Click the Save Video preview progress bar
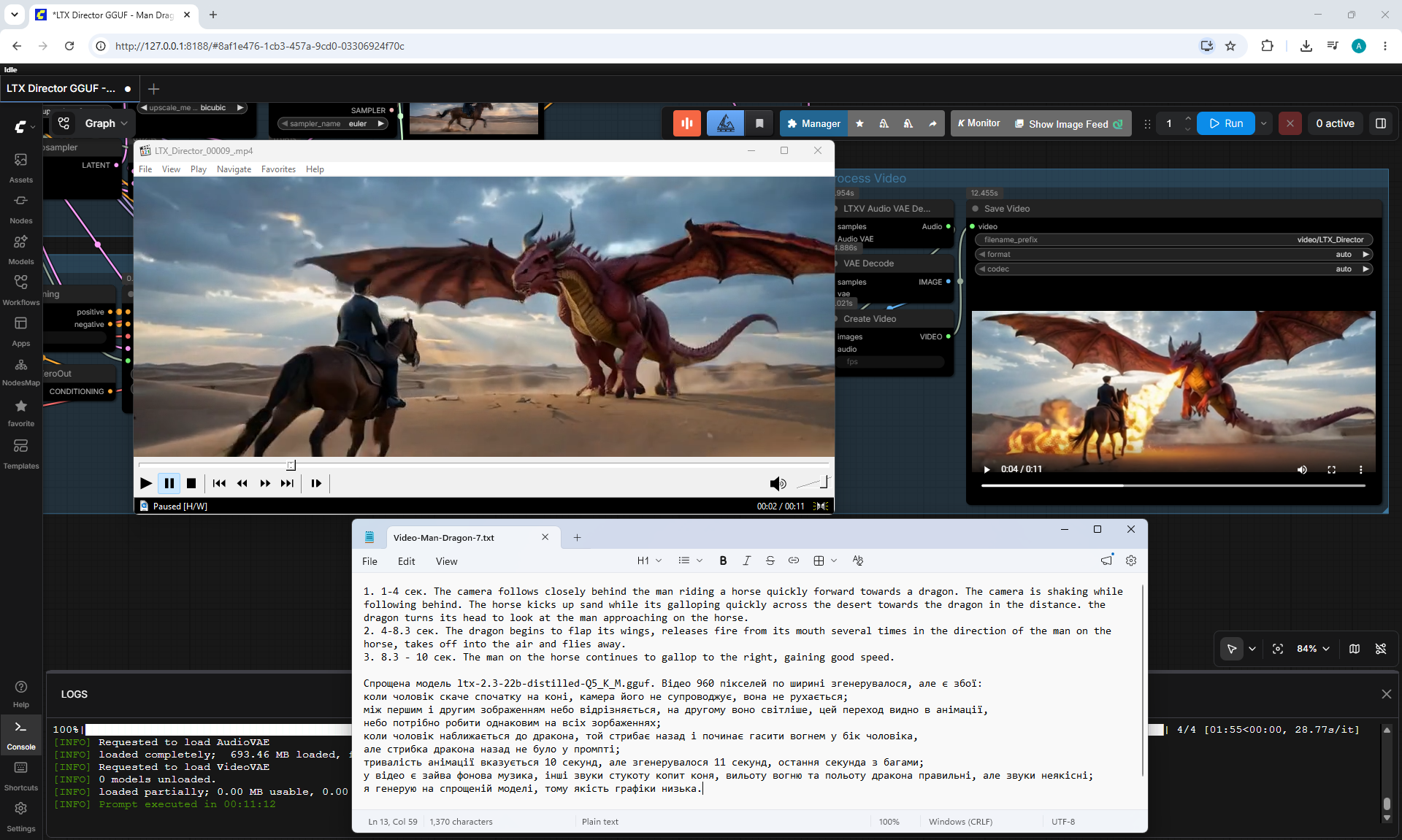Image resolution: width=1402 pixels, height=840 pixels. coord(1173,485)
